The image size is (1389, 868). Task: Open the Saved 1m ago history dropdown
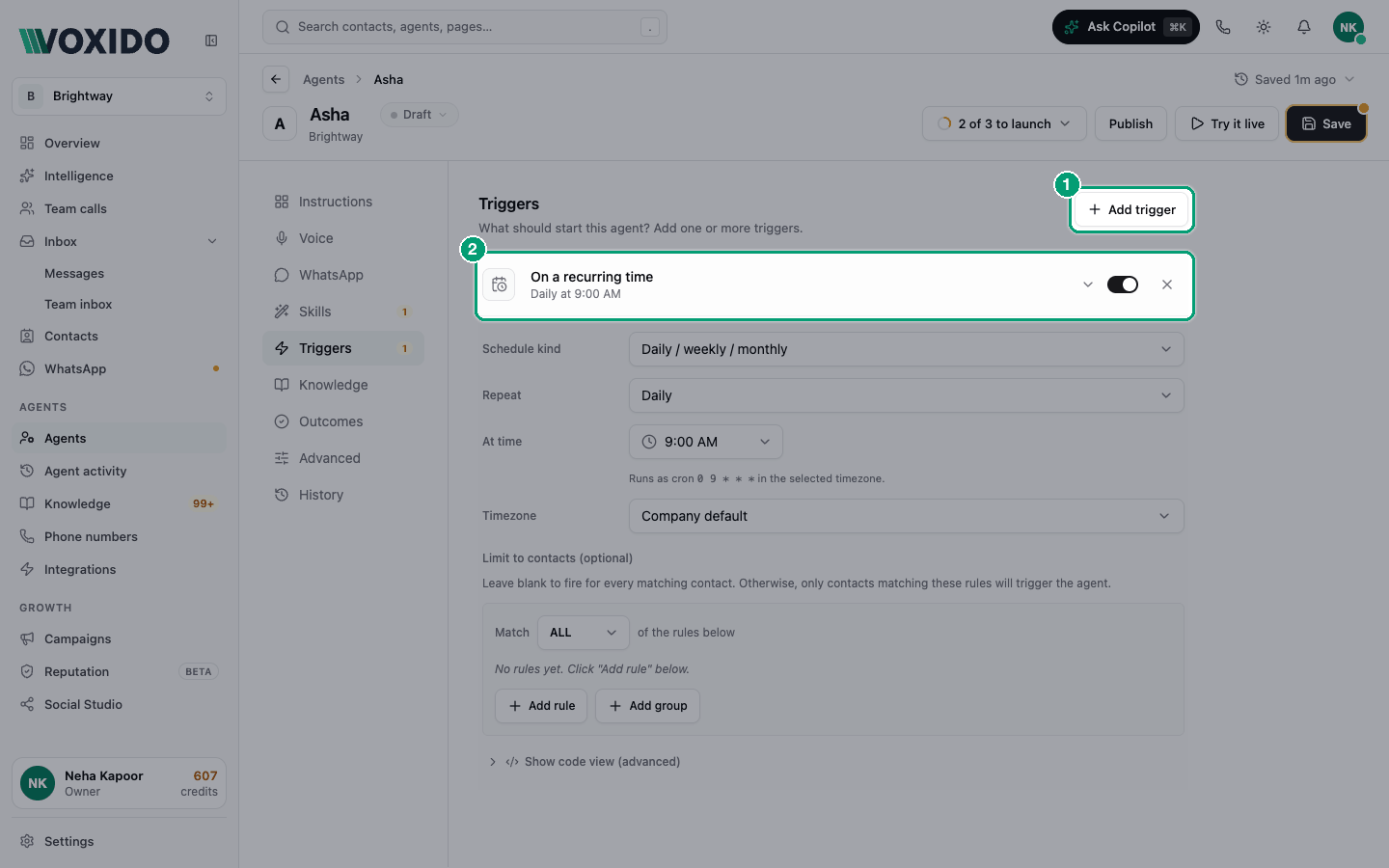tap(1294, 79)
